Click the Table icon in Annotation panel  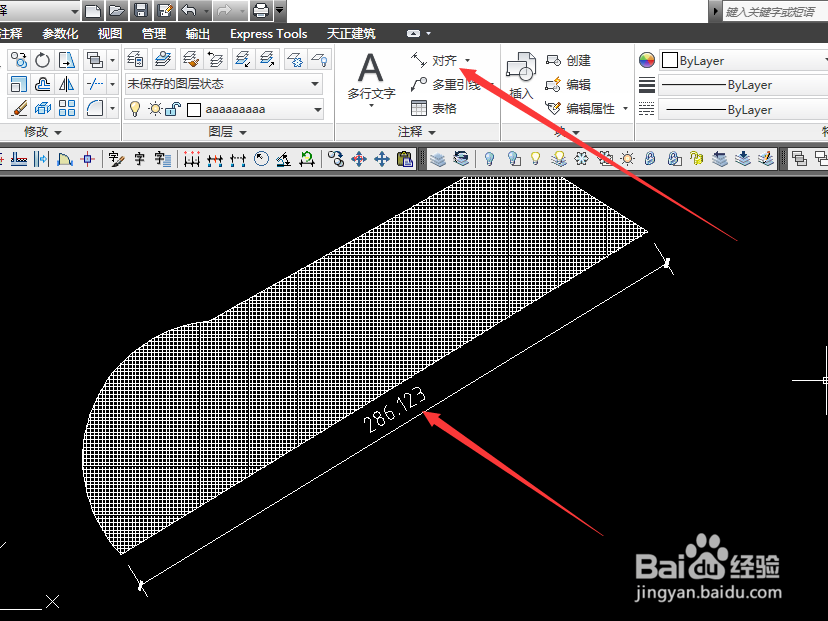[419, 108]
